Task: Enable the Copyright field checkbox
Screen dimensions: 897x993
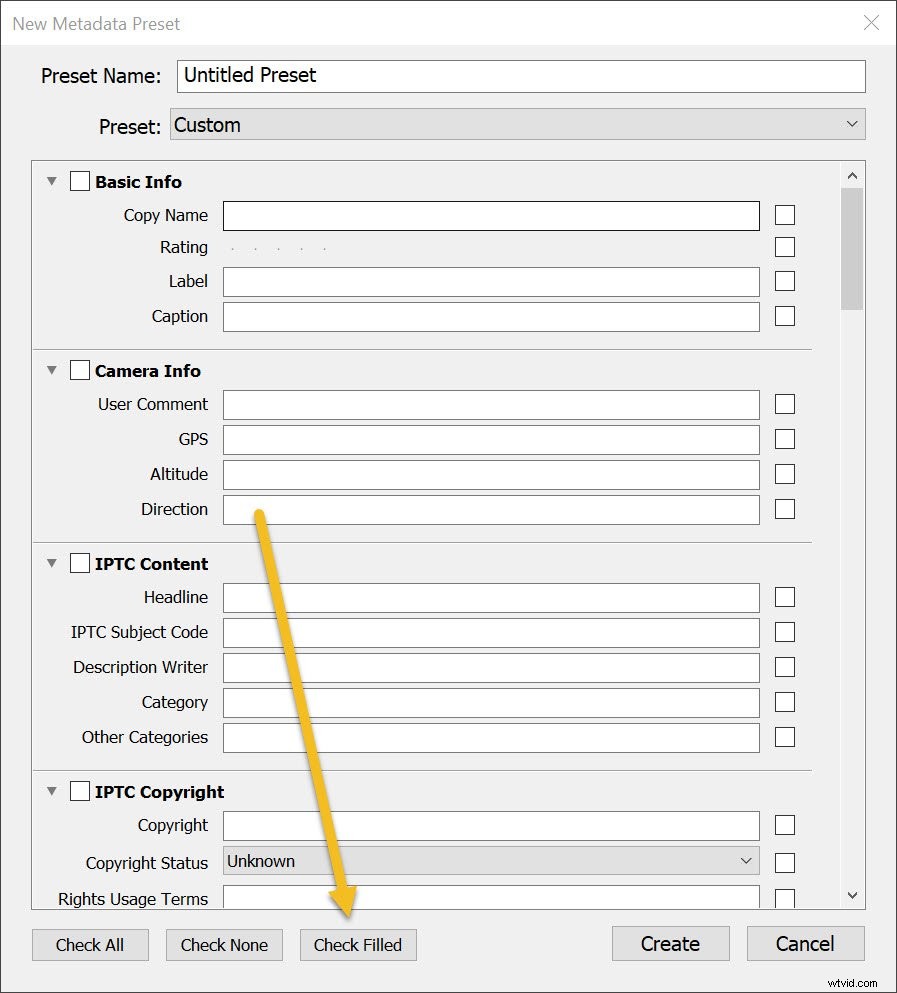Action: (x=784, y=824)
